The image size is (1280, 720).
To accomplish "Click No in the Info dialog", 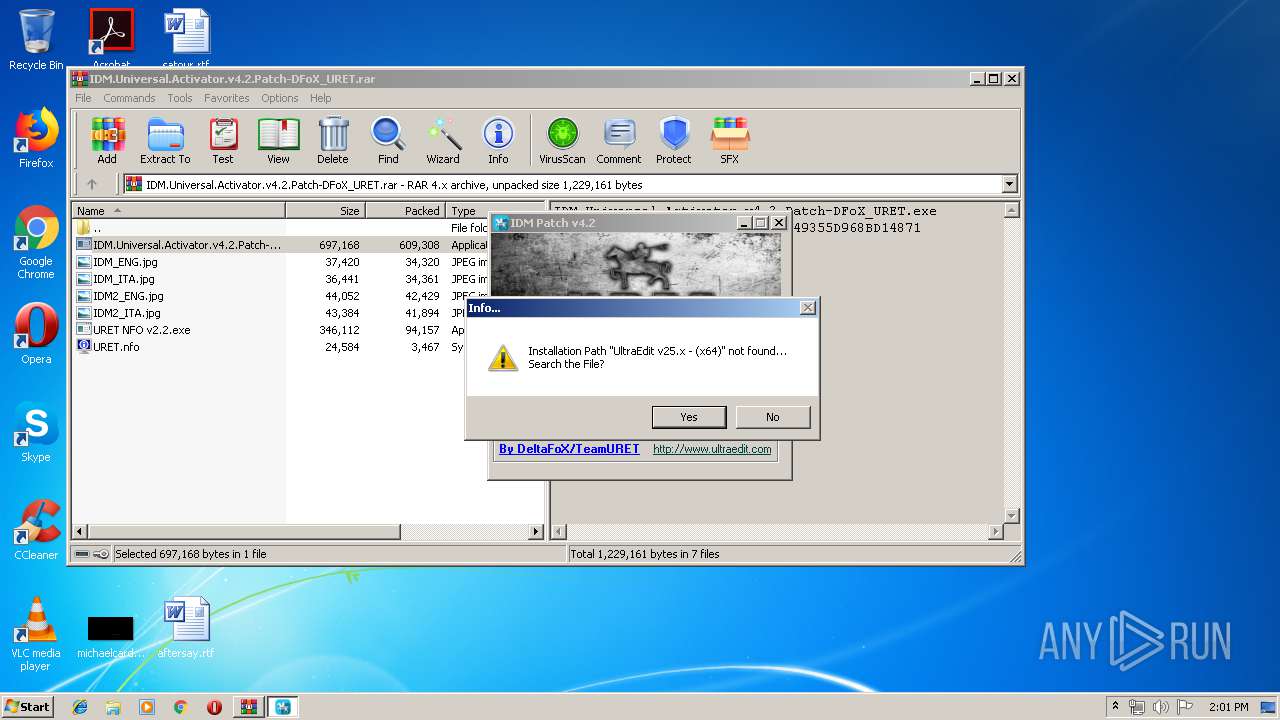I will pos(772,417).
